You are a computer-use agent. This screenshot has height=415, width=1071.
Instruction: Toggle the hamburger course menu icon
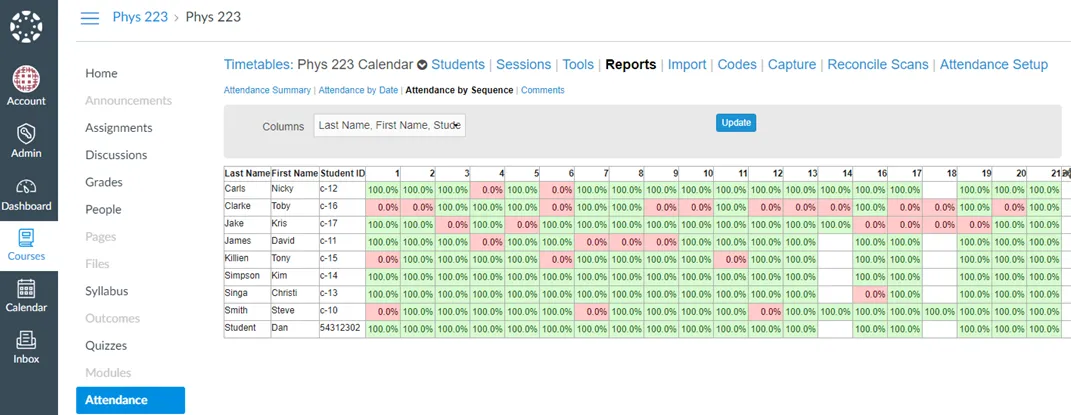[x=89, y=18]
